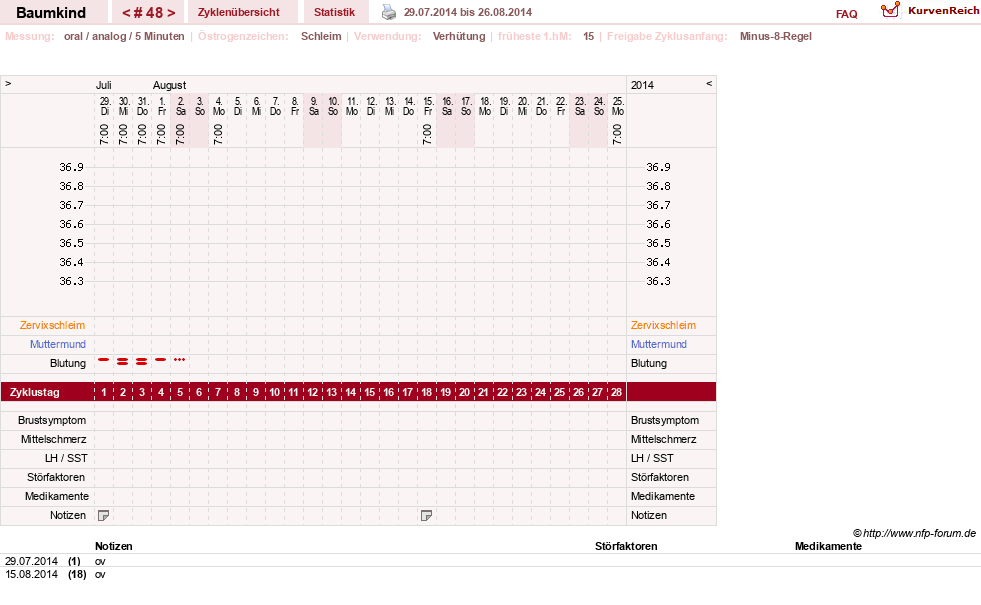Click the left Zervixschleim label
Image resolution: width=981 pixels, height=605 pixels.
click(52, 325)
